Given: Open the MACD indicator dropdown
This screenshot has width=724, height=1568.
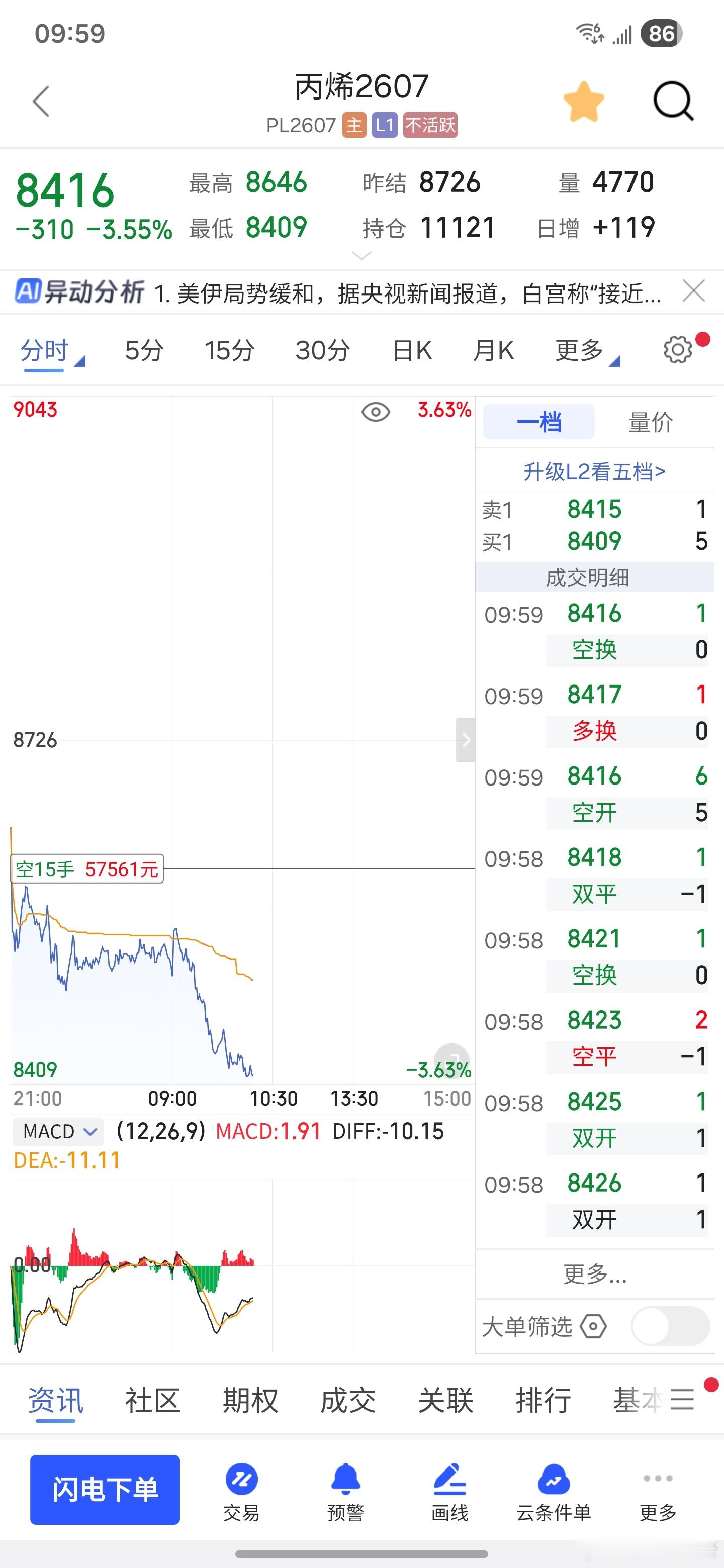Looking at the screenshot, I should tap(58, 1132).
